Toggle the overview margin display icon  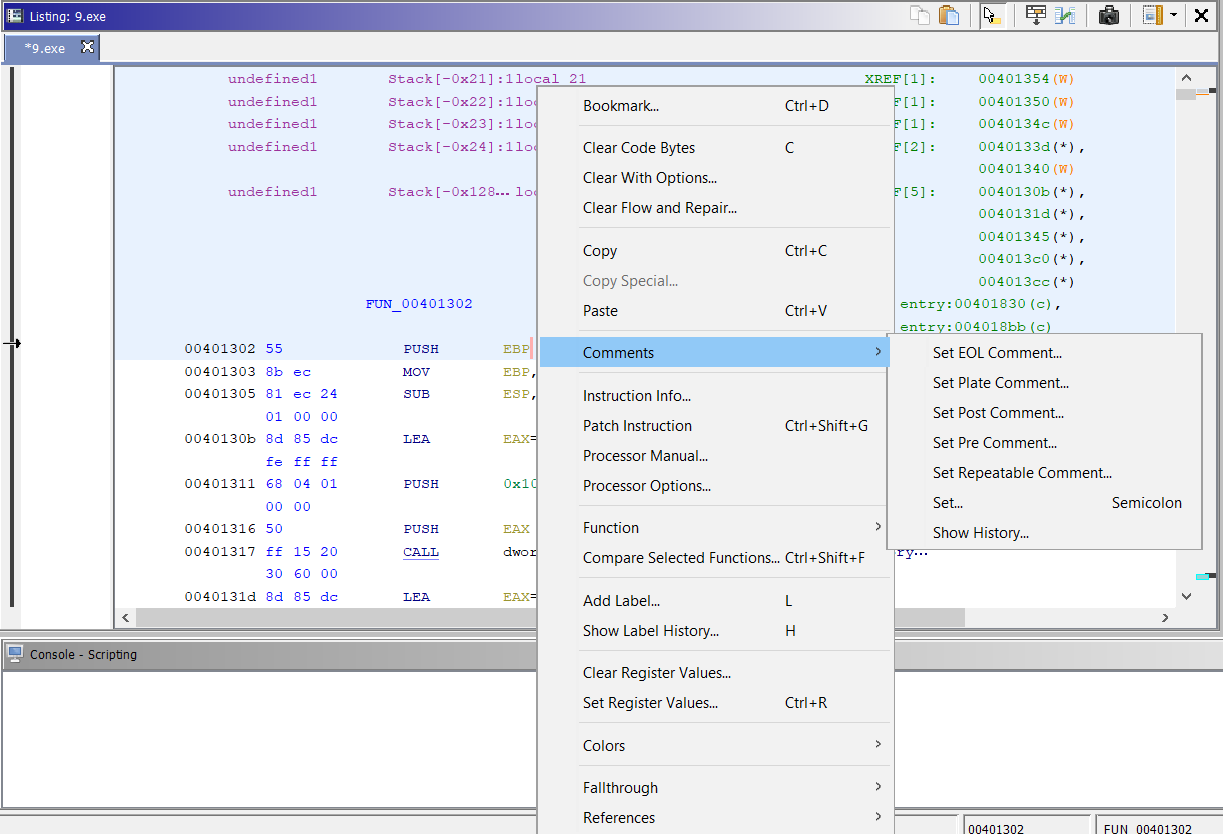pyautogui.click(x=1153, y=15)
